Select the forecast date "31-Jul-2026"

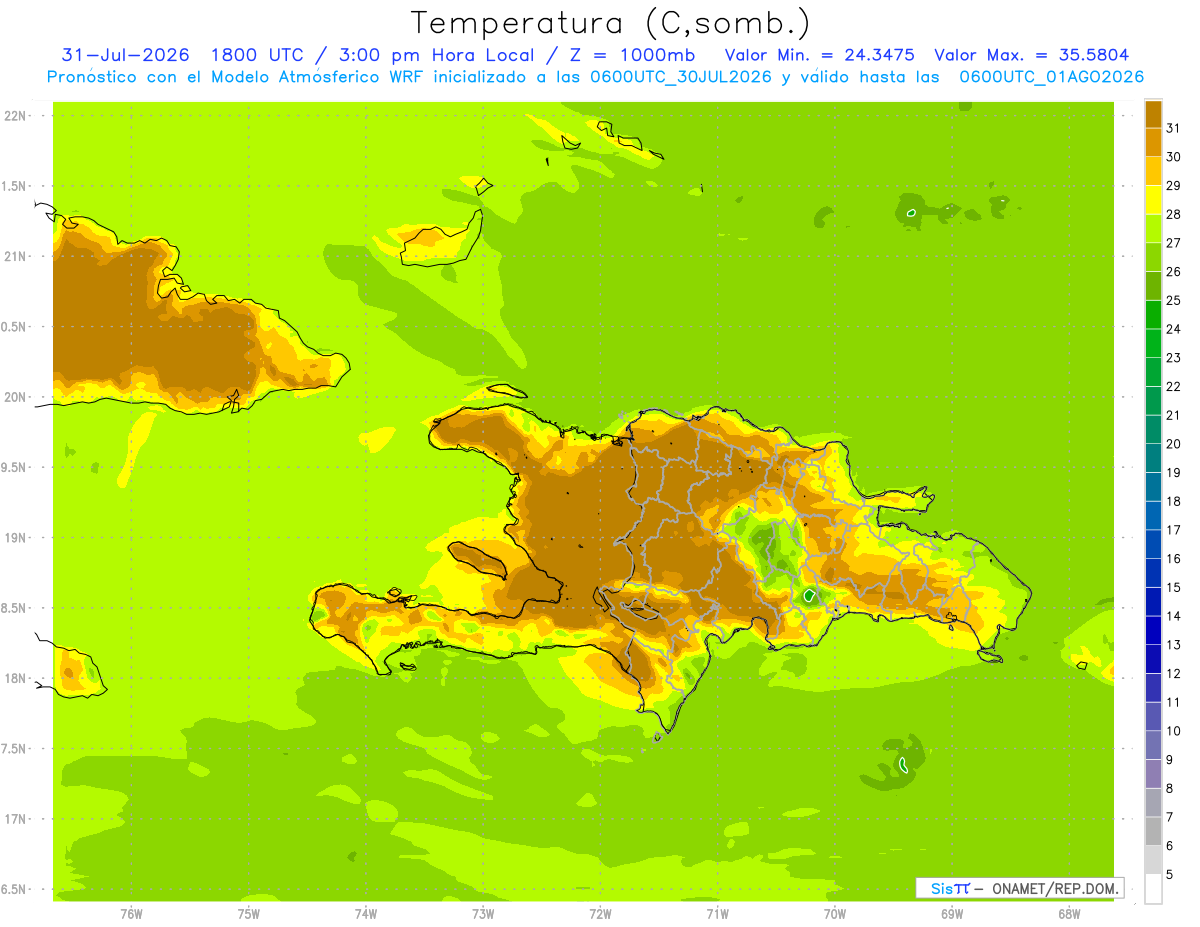(126, 55)
